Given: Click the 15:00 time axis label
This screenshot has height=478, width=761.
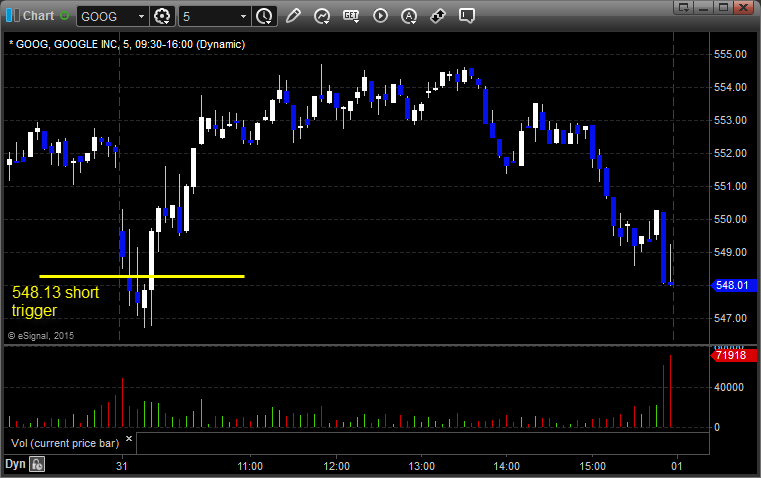Looking at the screenshot, I should (x=593, y=466).
